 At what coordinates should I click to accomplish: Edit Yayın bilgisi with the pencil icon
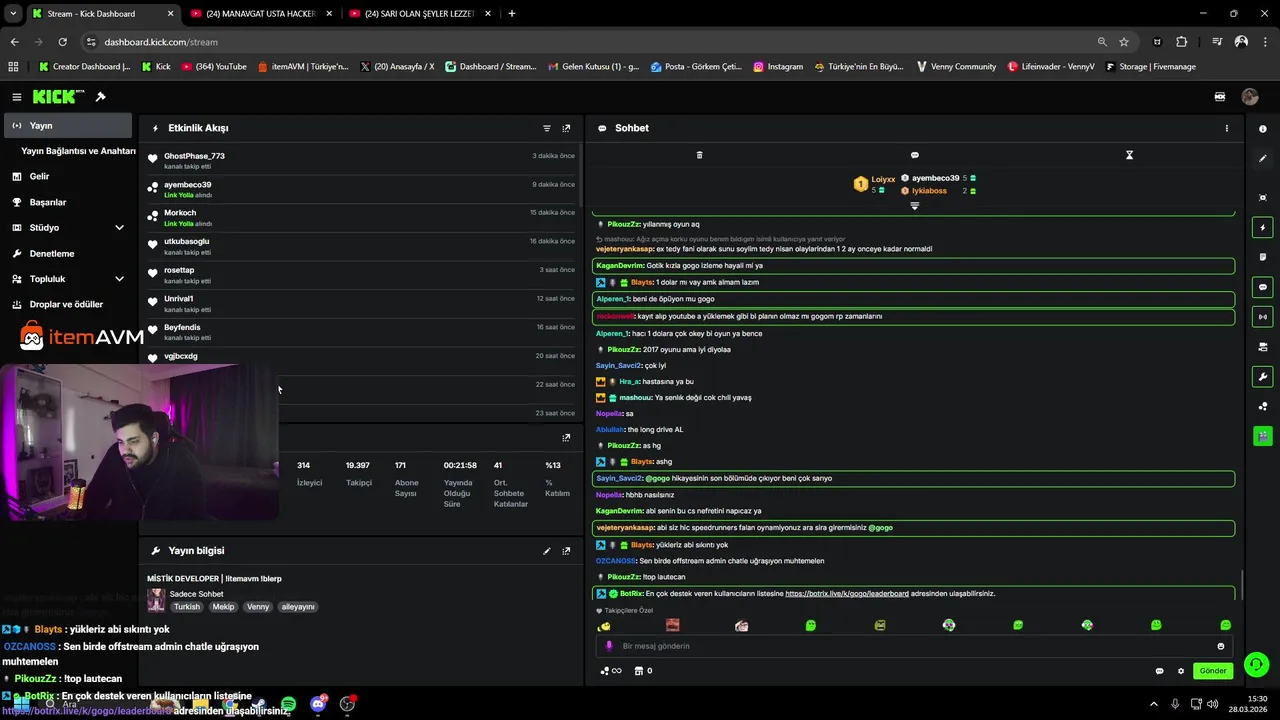tap(547, 551)
